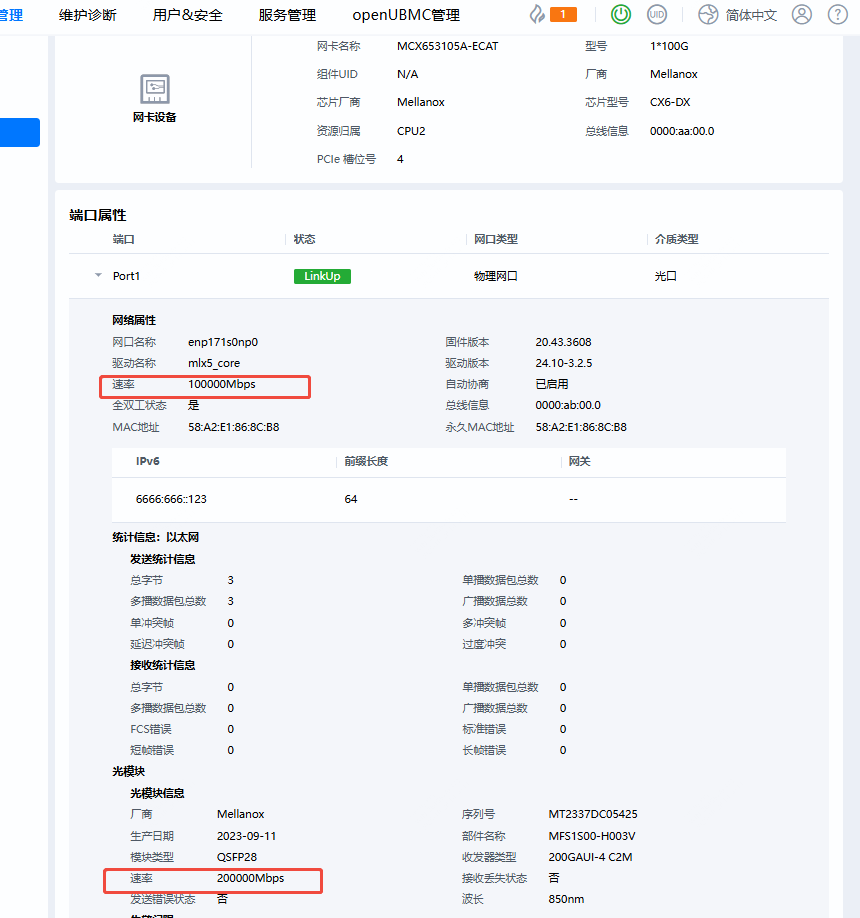Click the 状态 column header
Screen dimensions: 860x918
305,239
